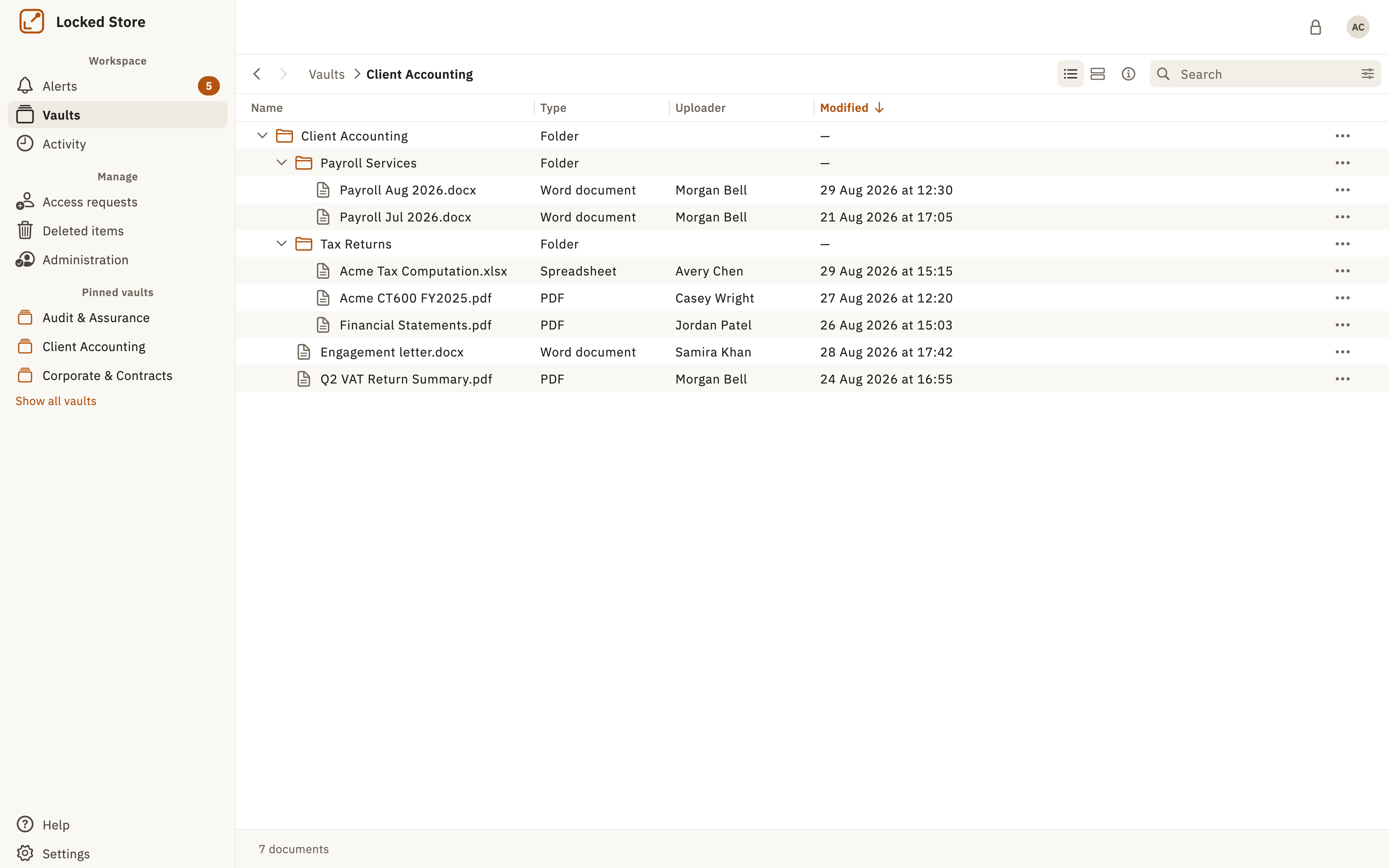
Task: Sort by the Name column header
Action: 267,108
